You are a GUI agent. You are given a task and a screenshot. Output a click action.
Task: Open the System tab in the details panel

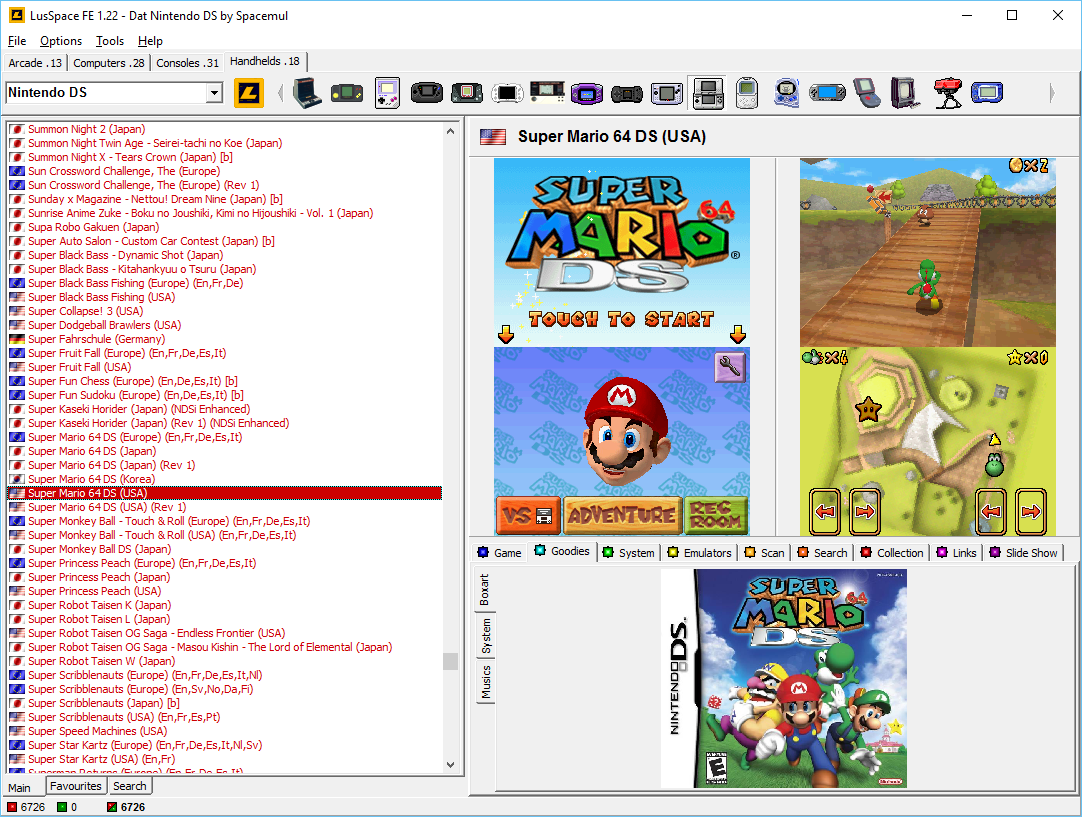[x=629, y=553]
